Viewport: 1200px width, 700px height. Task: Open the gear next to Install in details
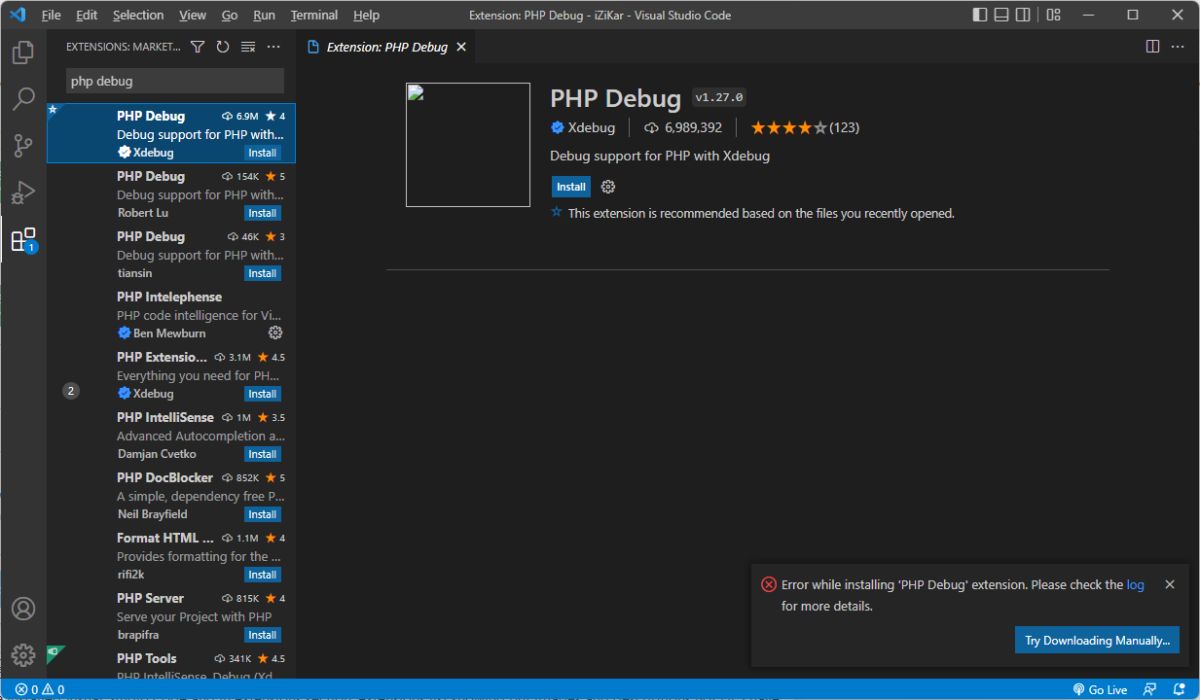608,187
